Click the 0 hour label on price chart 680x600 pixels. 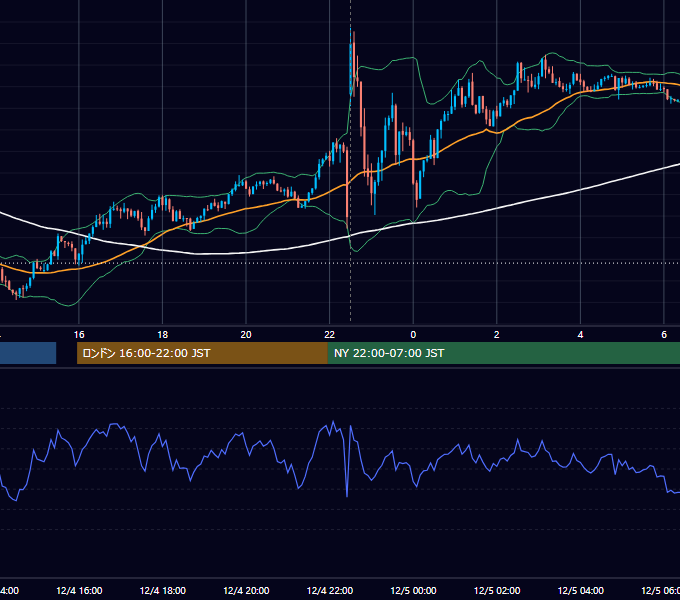pyautogui.click(x=413, y=335)
